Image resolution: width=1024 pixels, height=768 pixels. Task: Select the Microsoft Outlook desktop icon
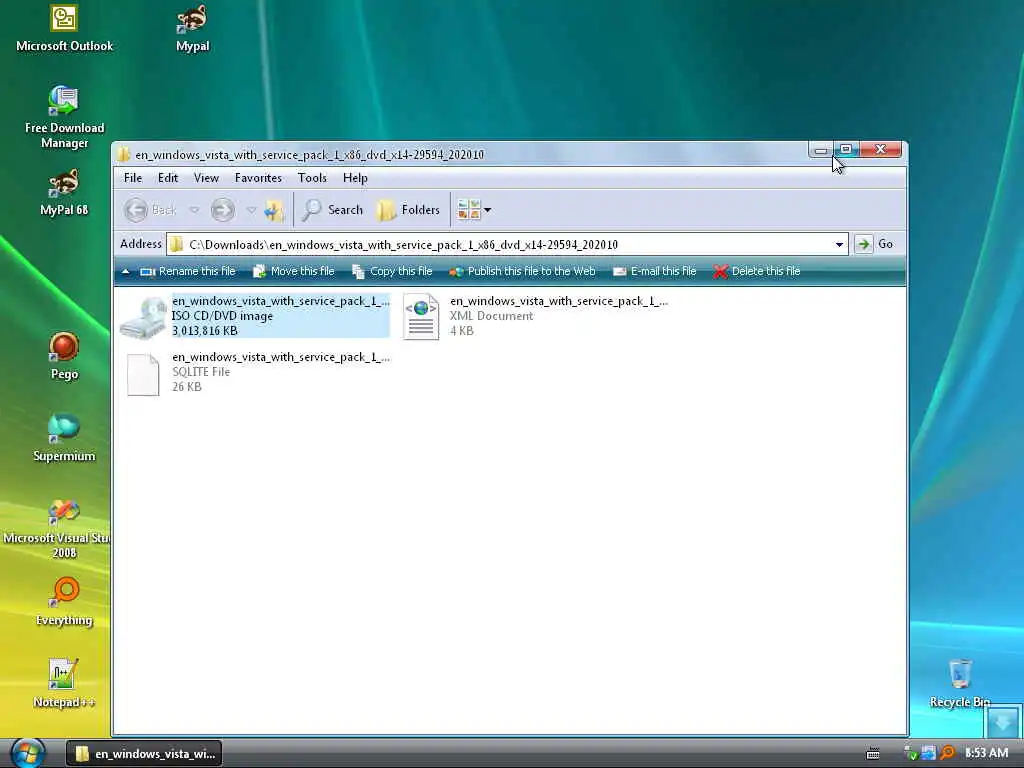click(x=64, y=29)
